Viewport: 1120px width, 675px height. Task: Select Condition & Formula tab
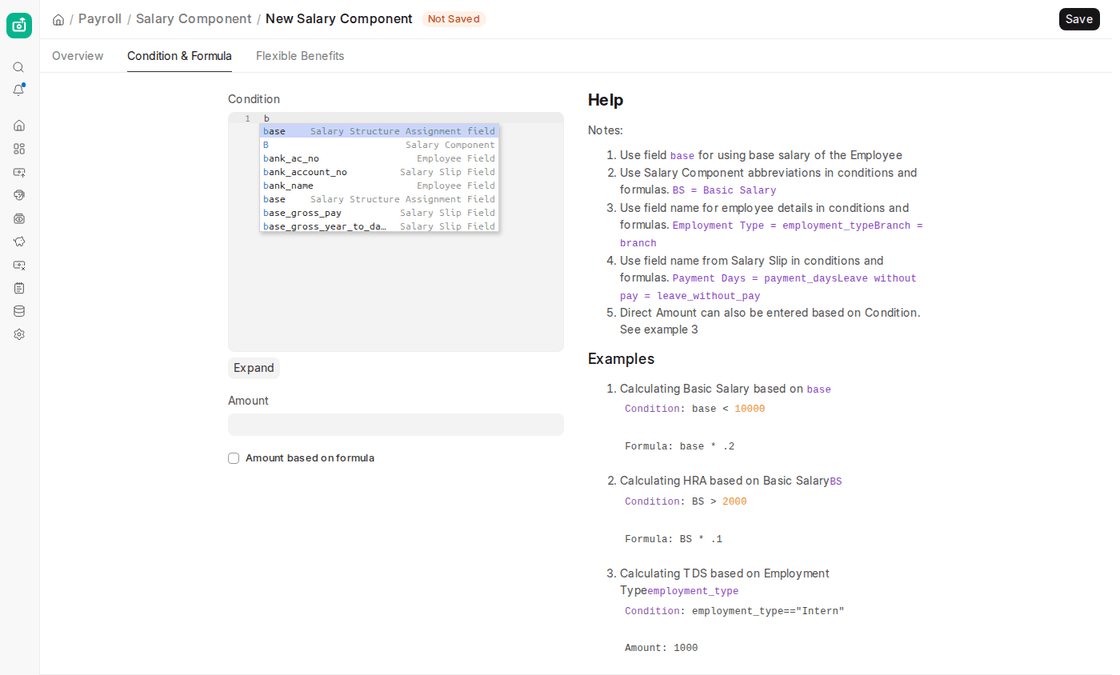click(179, 56)
